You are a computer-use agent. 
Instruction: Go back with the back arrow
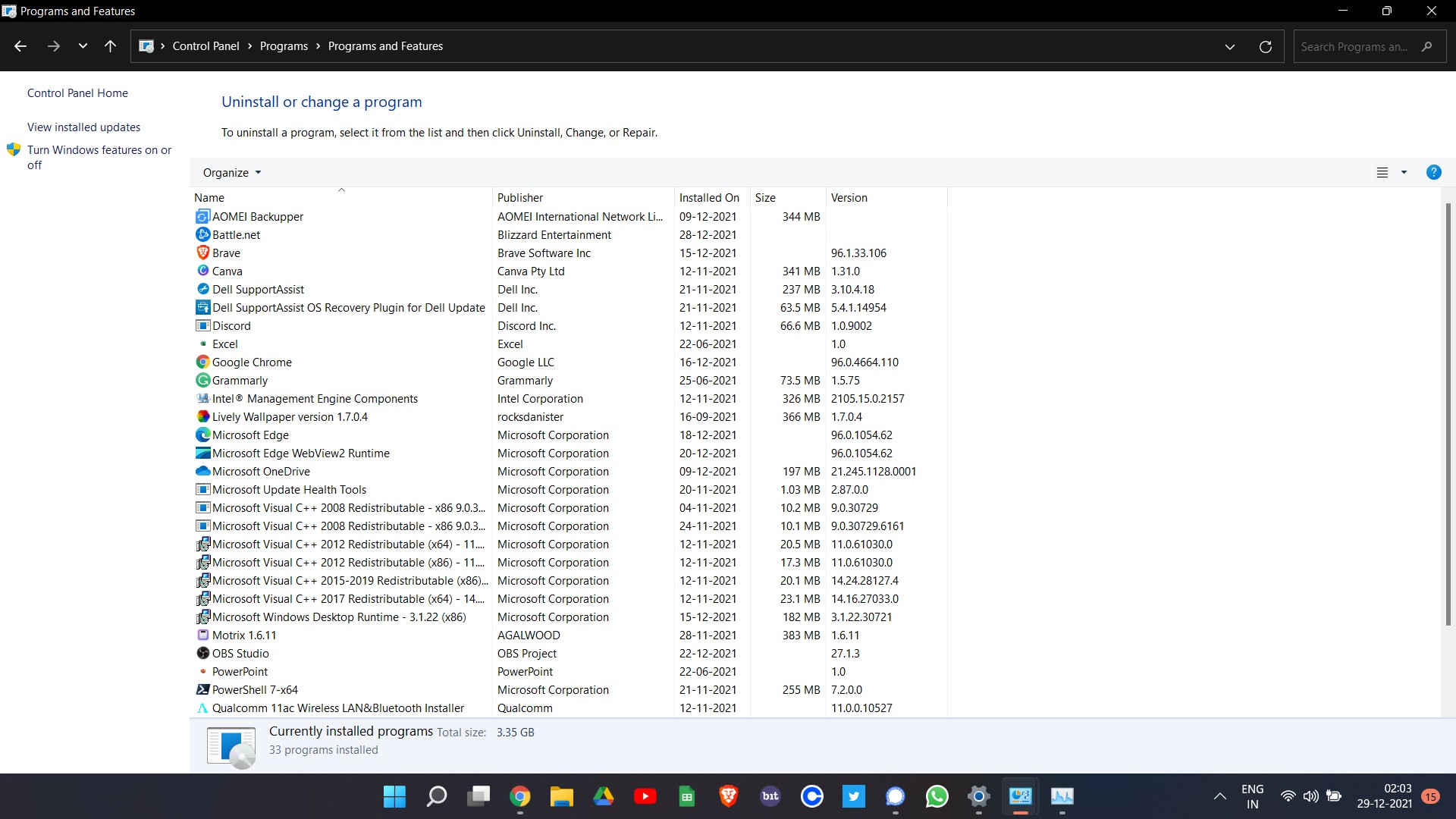[20, 46]
